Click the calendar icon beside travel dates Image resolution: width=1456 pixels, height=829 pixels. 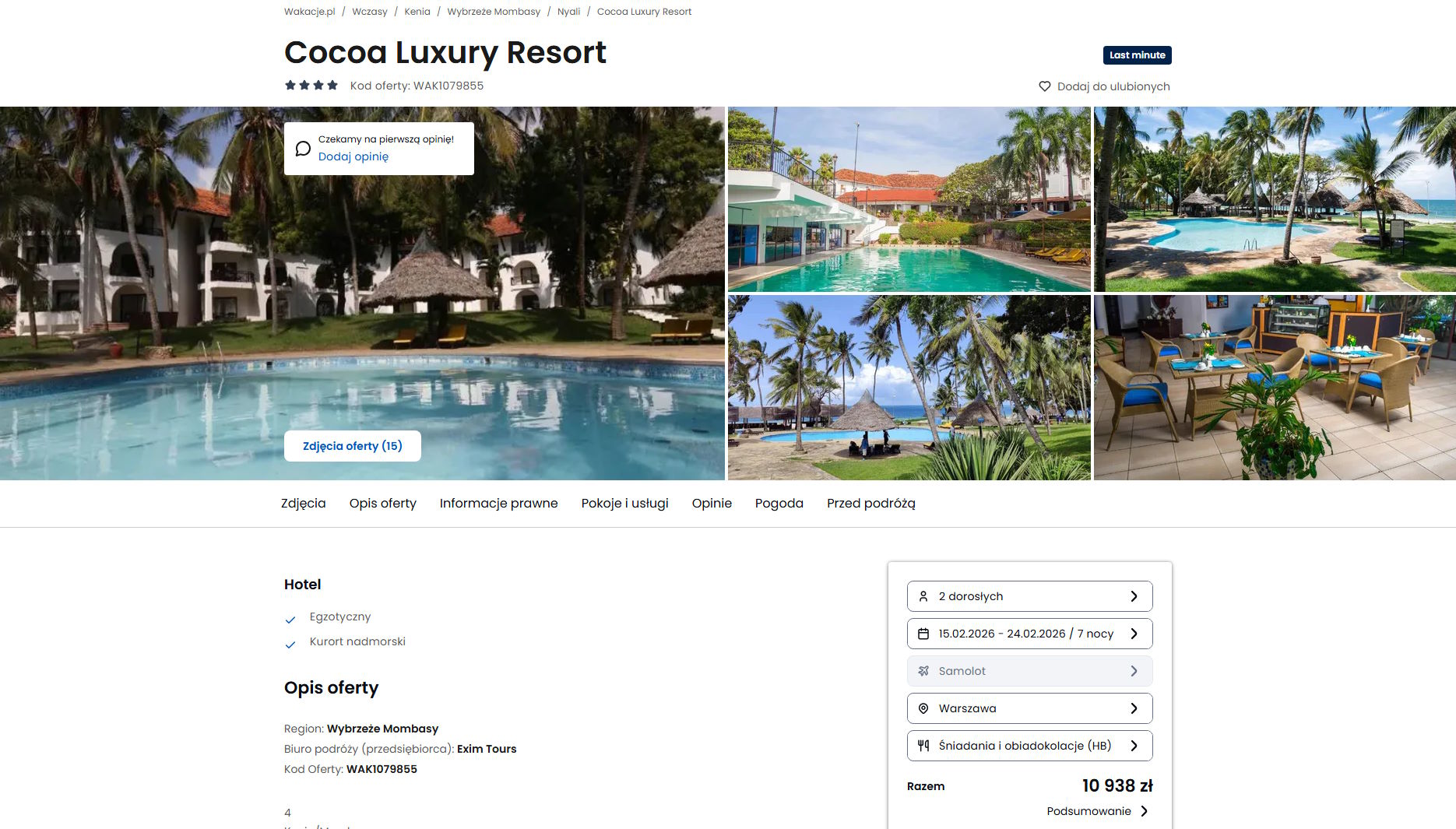pyautogui.click(x=923, y=634)
